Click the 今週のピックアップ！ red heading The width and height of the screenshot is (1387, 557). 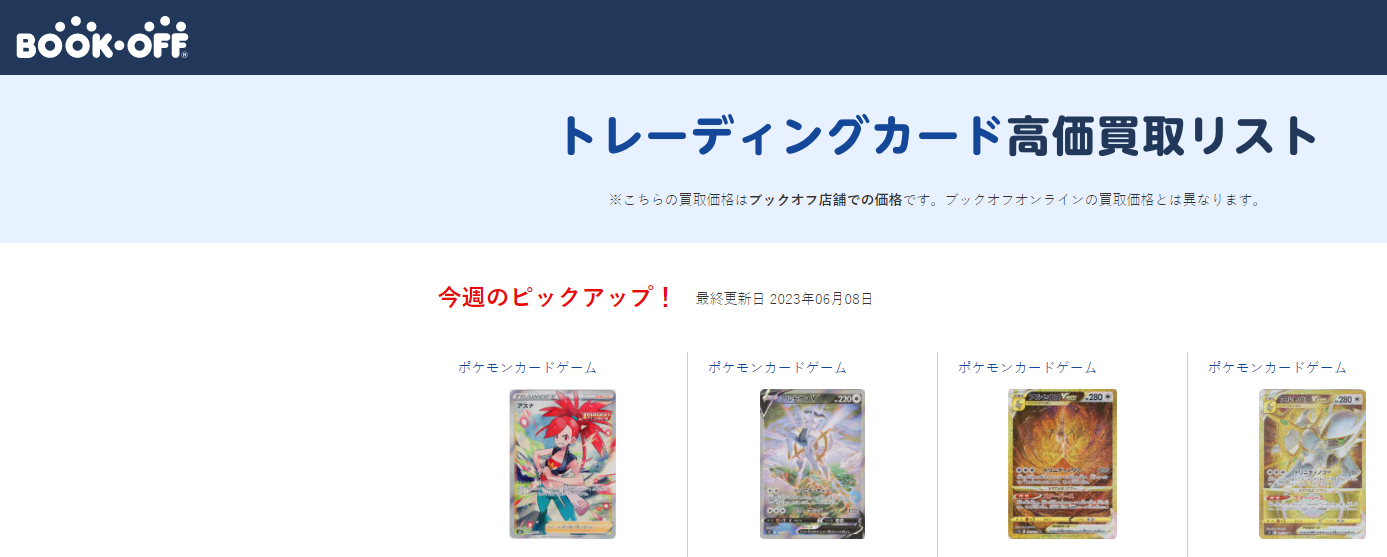tap(557, 298)
